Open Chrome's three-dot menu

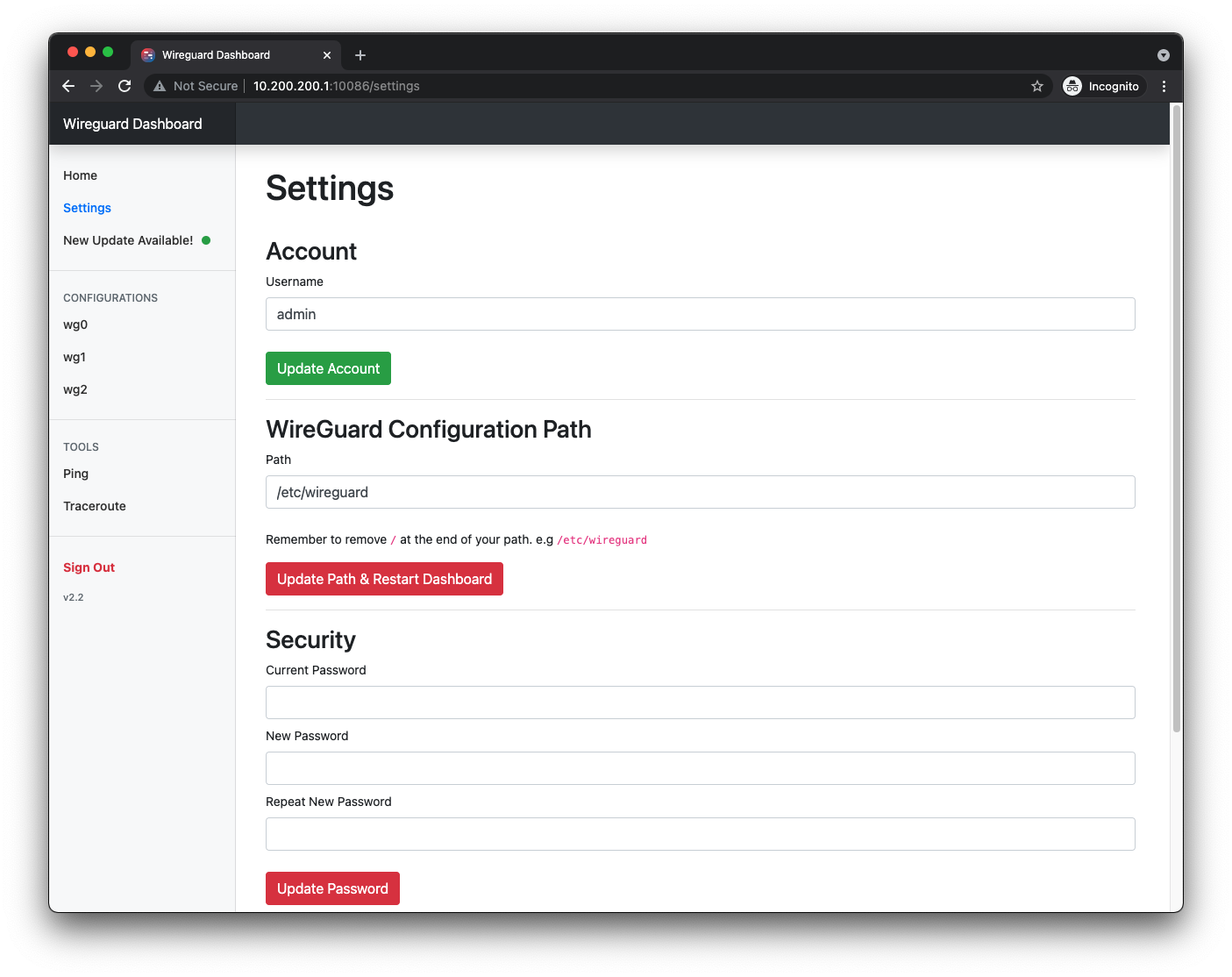1164,85
